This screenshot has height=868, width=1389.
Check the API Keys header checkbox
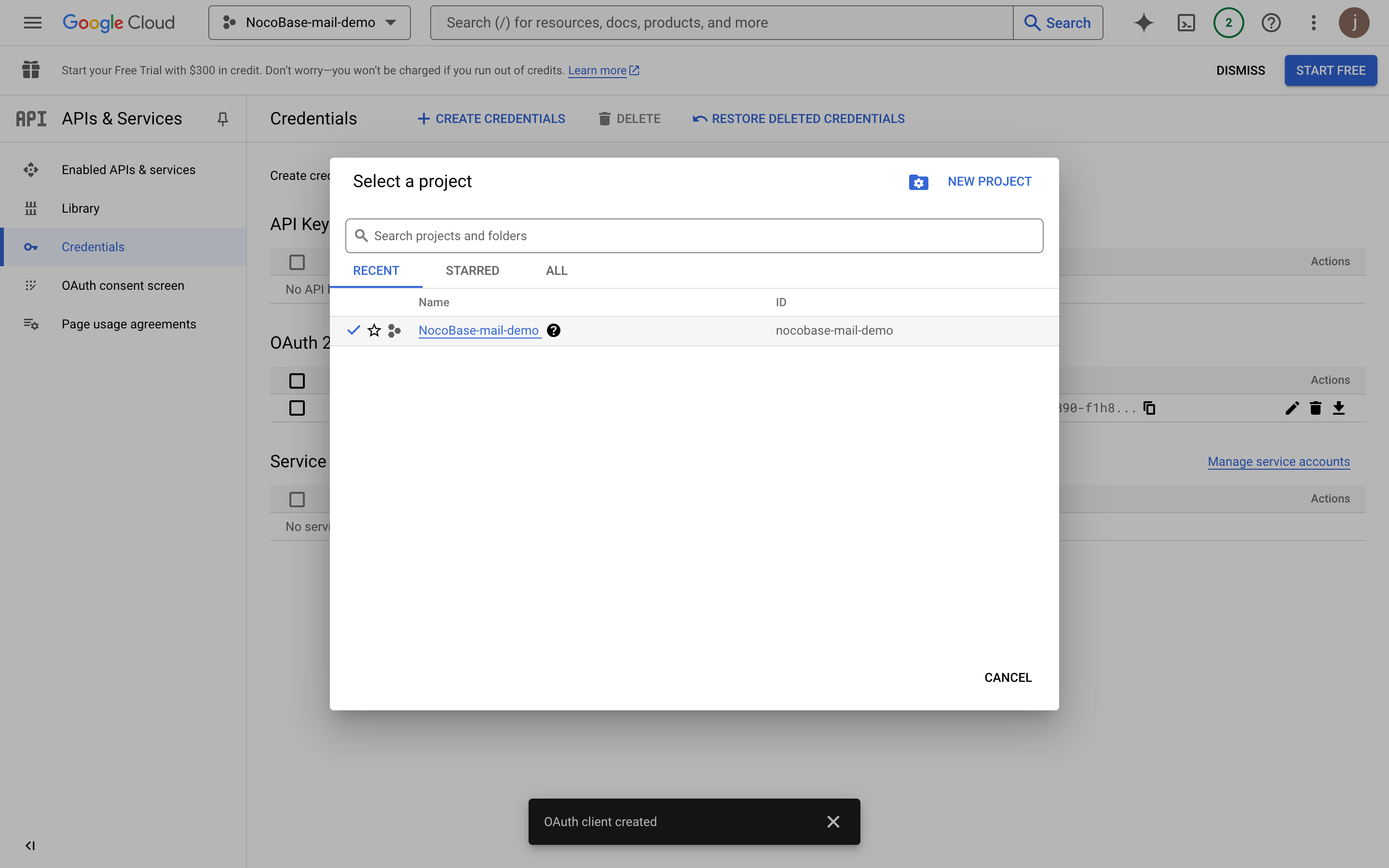coord(297,262)
